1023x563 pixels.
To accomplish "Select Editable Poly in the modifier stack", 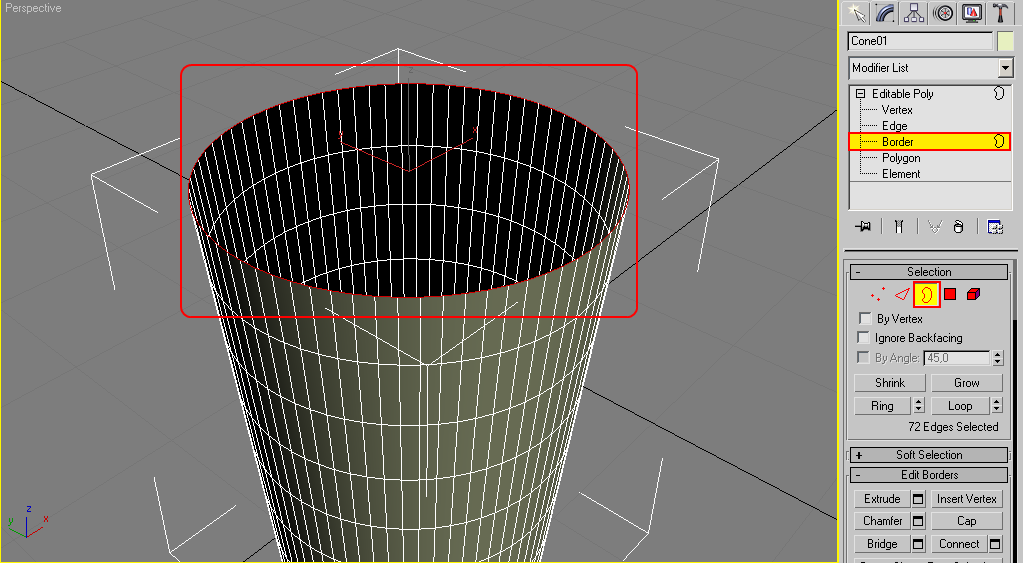I will 902,94.
